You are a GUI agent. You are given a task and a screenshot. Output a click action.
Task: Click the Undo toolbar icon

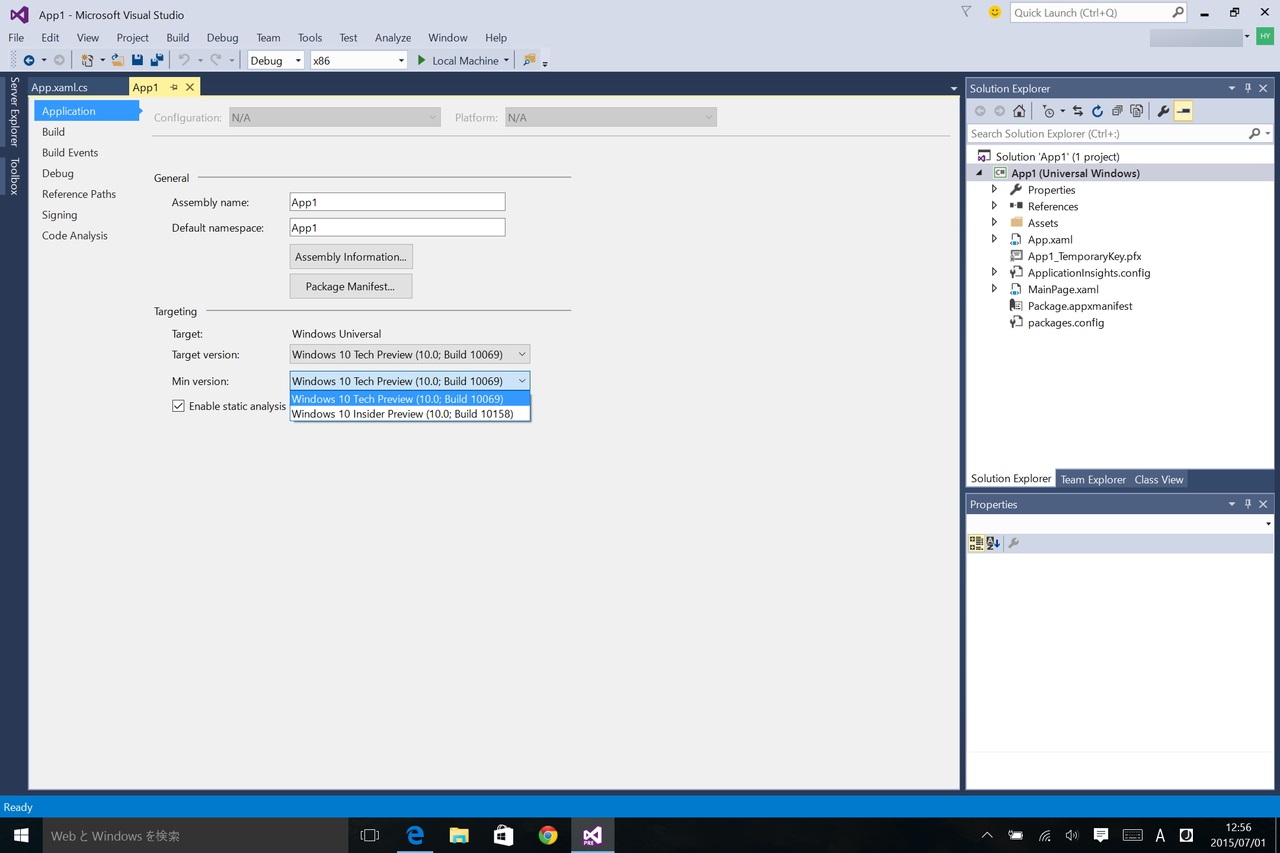click(184, 61)
